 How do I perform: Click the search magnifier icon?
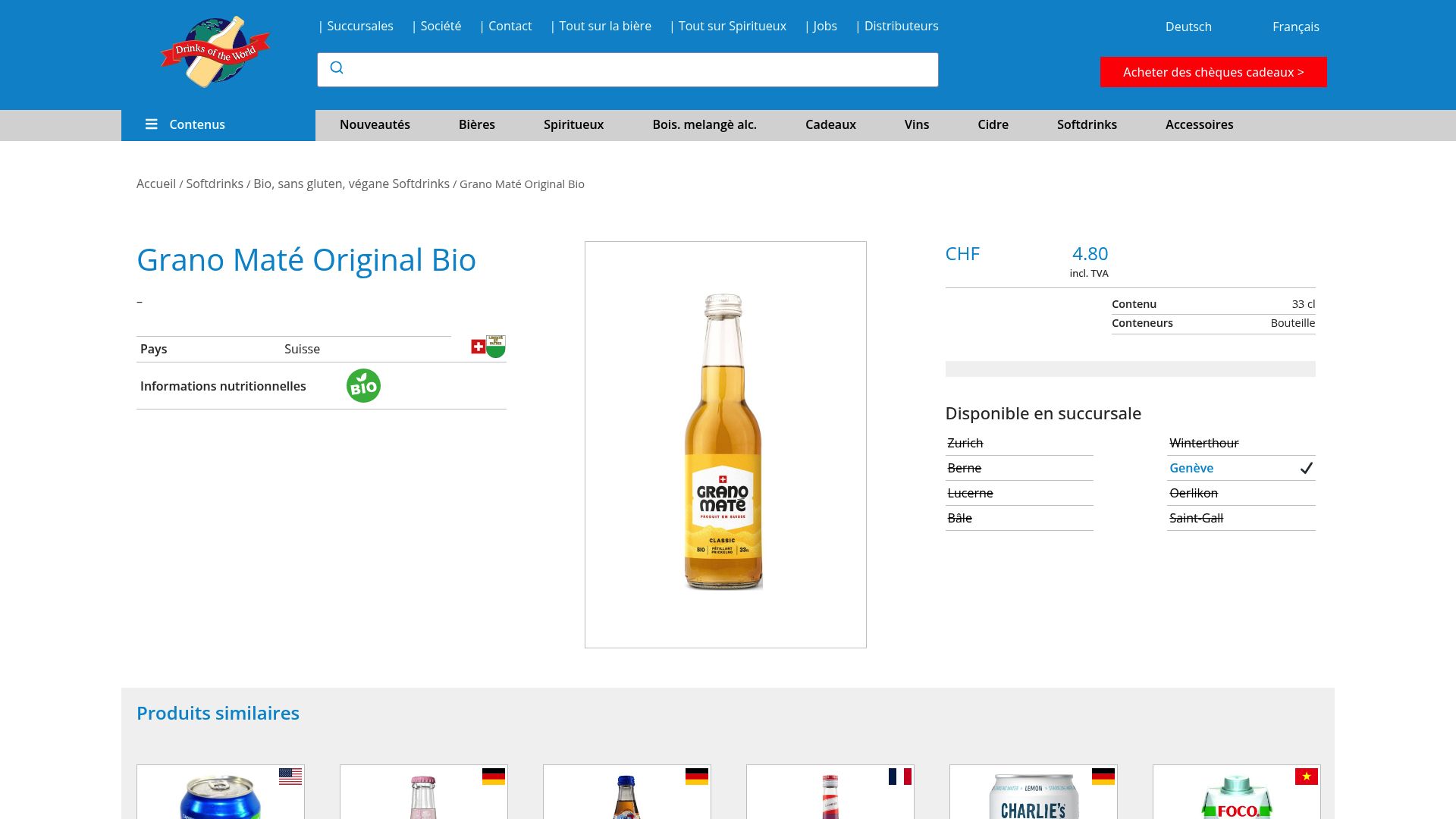[x=337, y=69]
